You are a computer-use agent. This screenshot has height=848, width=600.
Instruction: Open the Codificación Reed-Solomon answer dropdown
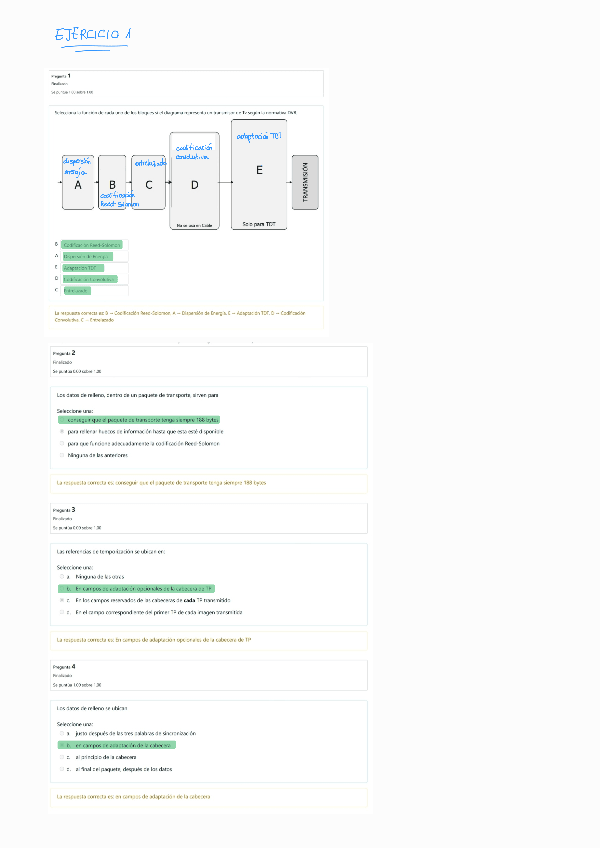pos(91,244)
